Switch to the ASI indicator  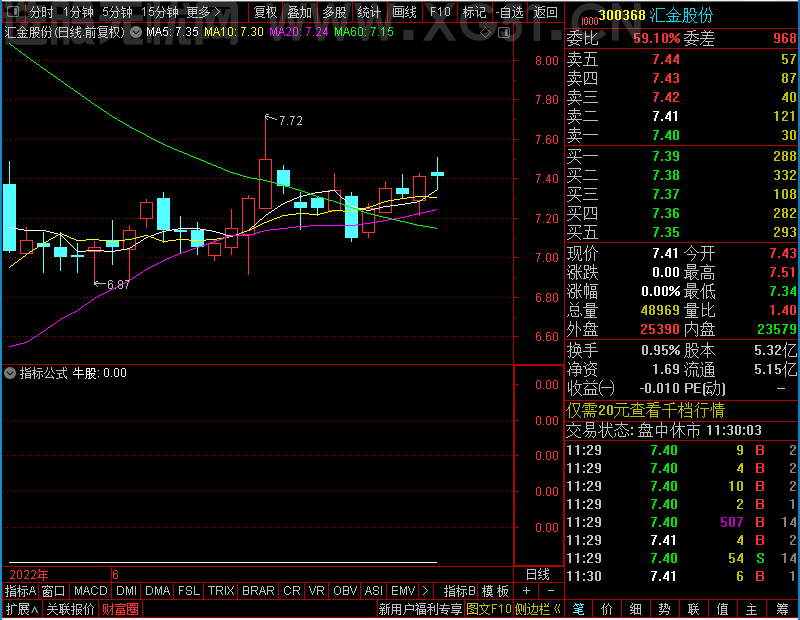[374, 591]
